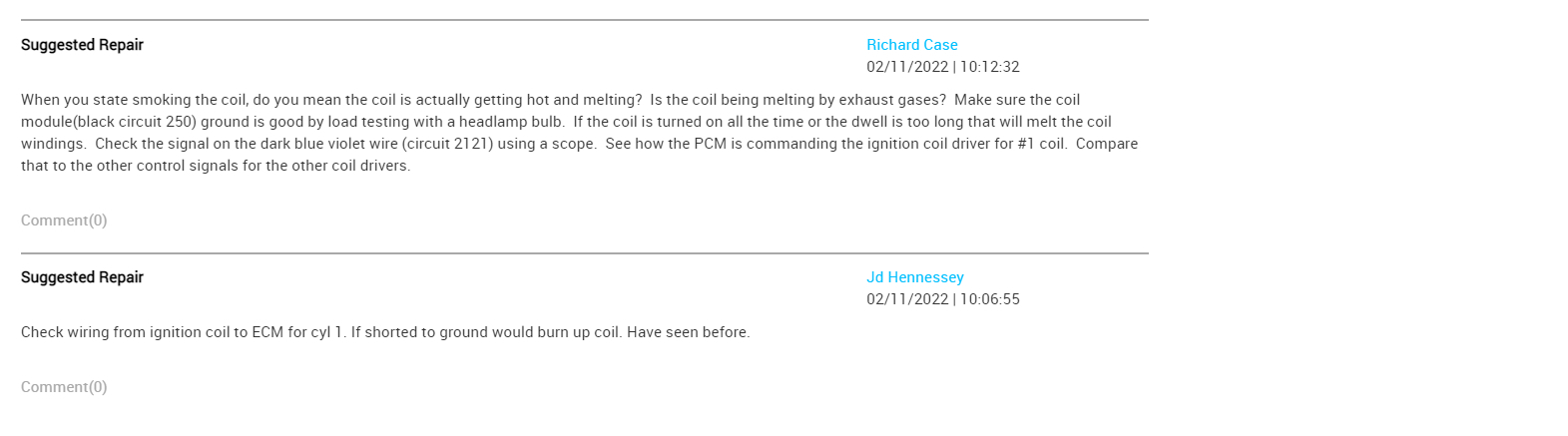Click the phrase "#1 coil" in the reply
This screenshot has width=1568, height=436.
click(x=1041, y=144)
